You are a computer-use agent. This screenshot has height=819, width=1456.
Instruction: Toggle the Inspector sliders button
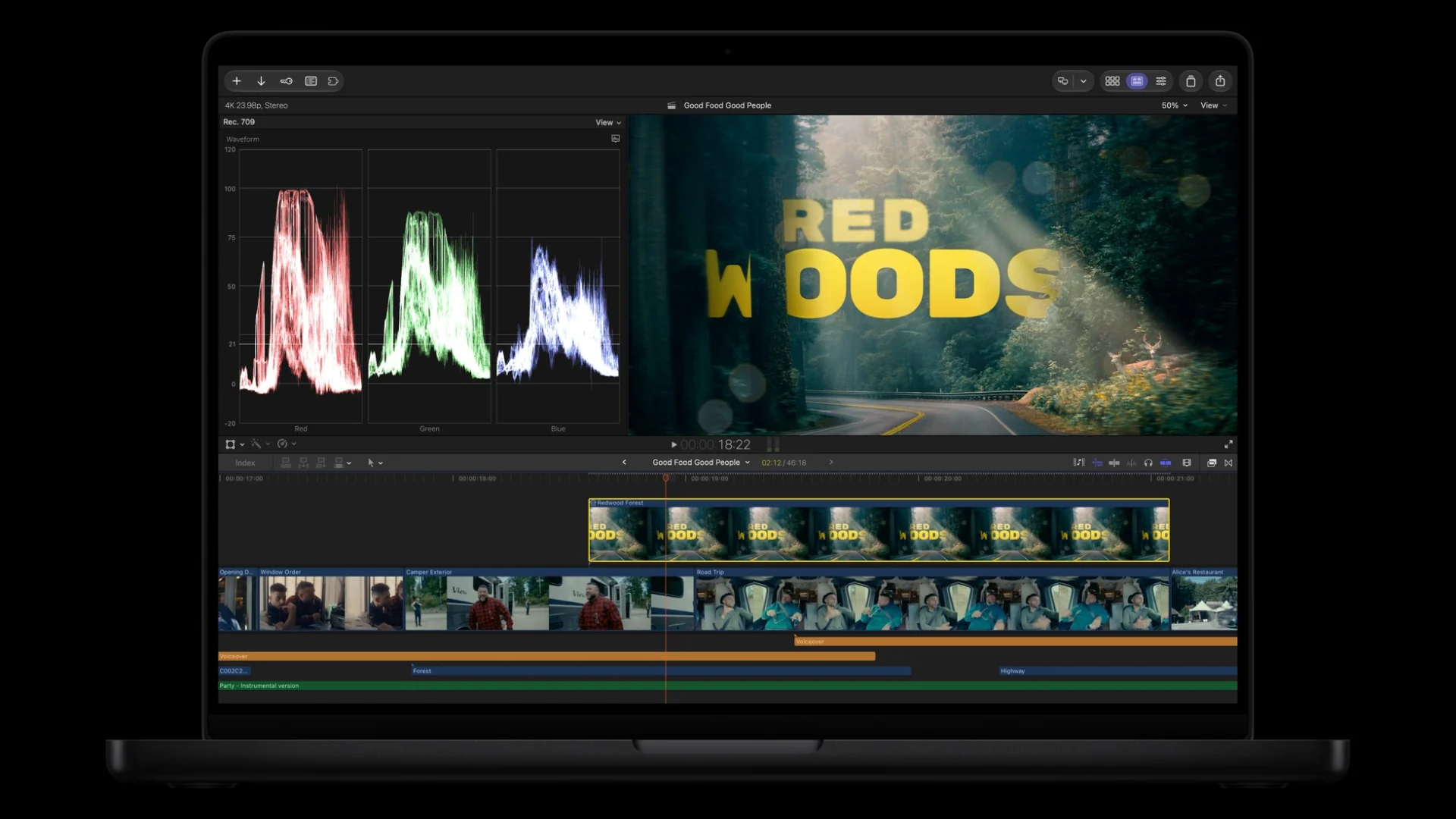tap(1161, 81)
